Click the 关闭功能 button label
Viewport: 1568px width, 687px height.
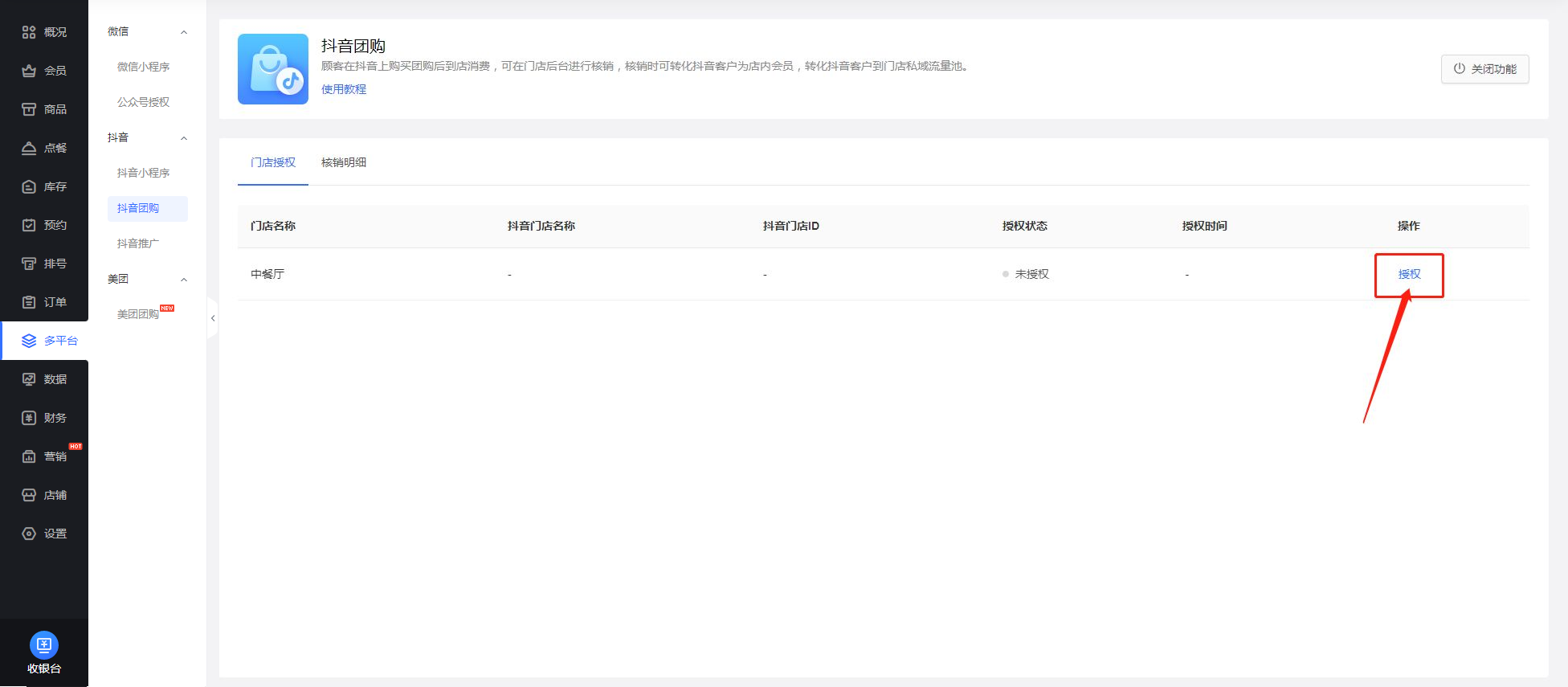click(x=1494, y=69)
